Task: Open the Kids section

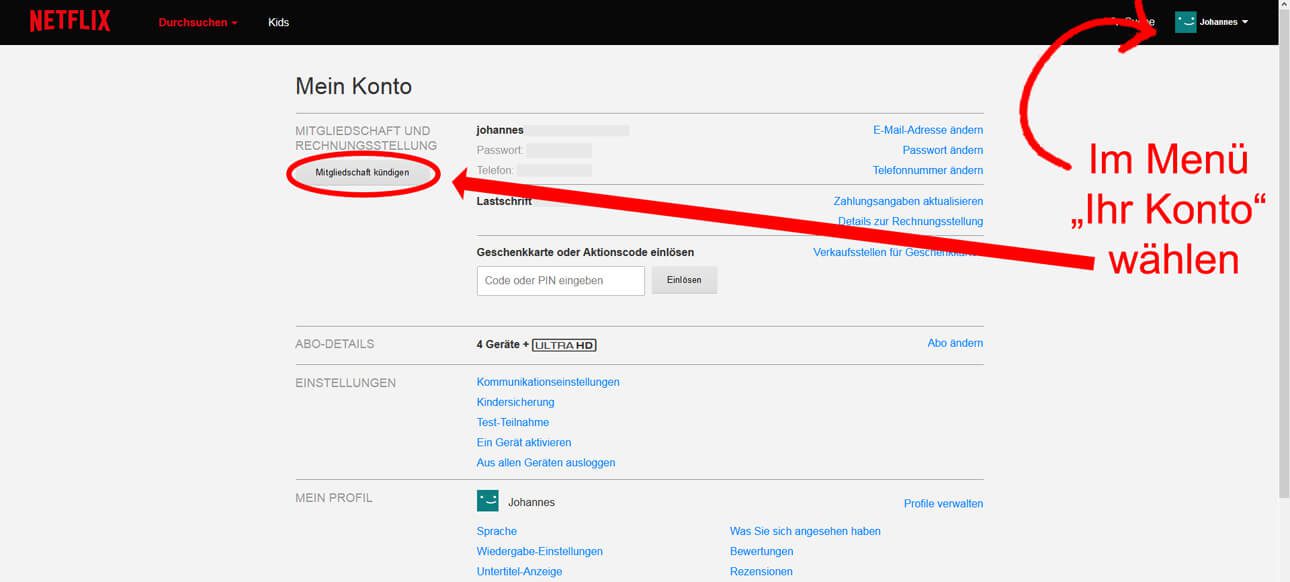Action: coord(278,22)
